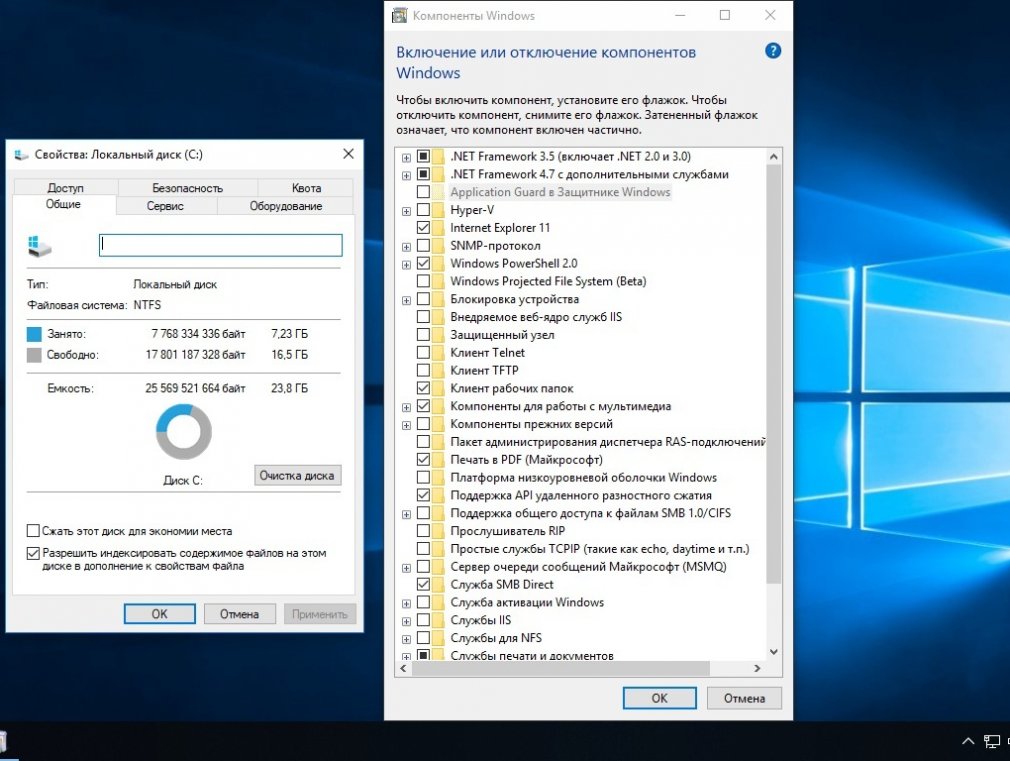Enable Защищенный узел checkbox
The image size is (1010, 761).
point(423,334)
